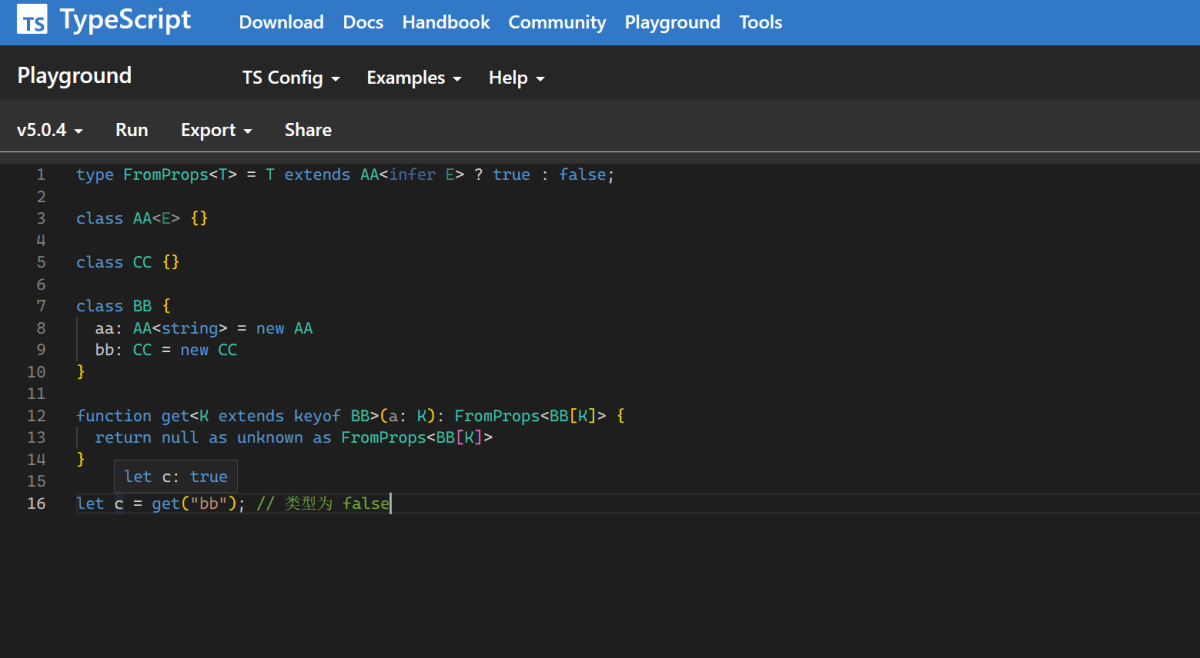Select Playground in top navigation

pyautogui.click(x=672, y=22)
